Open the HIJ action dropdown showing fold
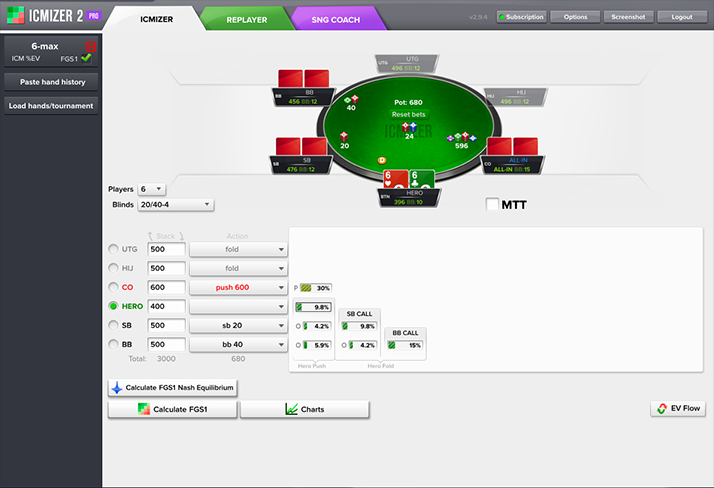The width and height of the screenshot is (714, 488). click(238, 269)
